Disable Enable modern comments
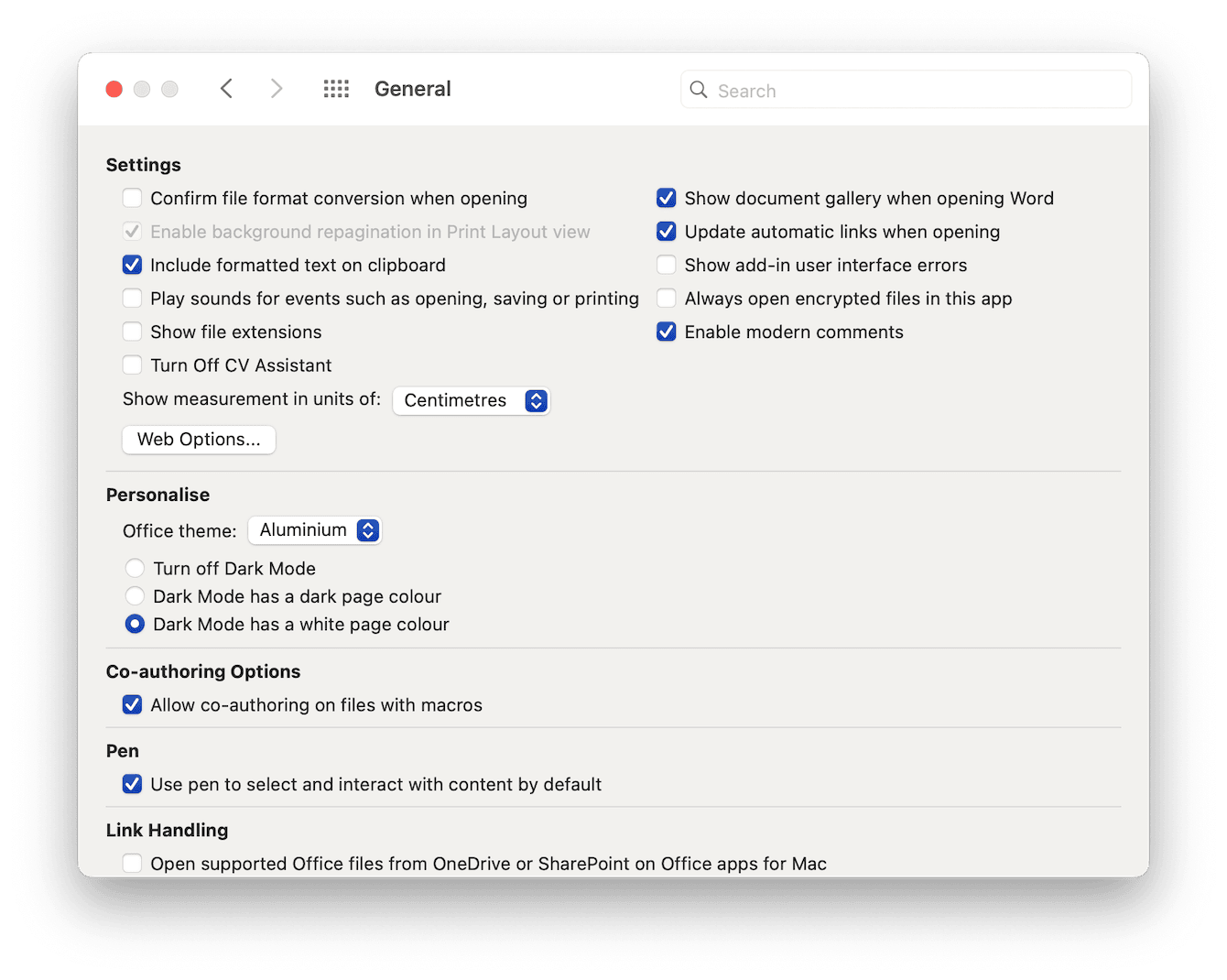The height and width of the screenshot is (980, 1227). [666, 332]
